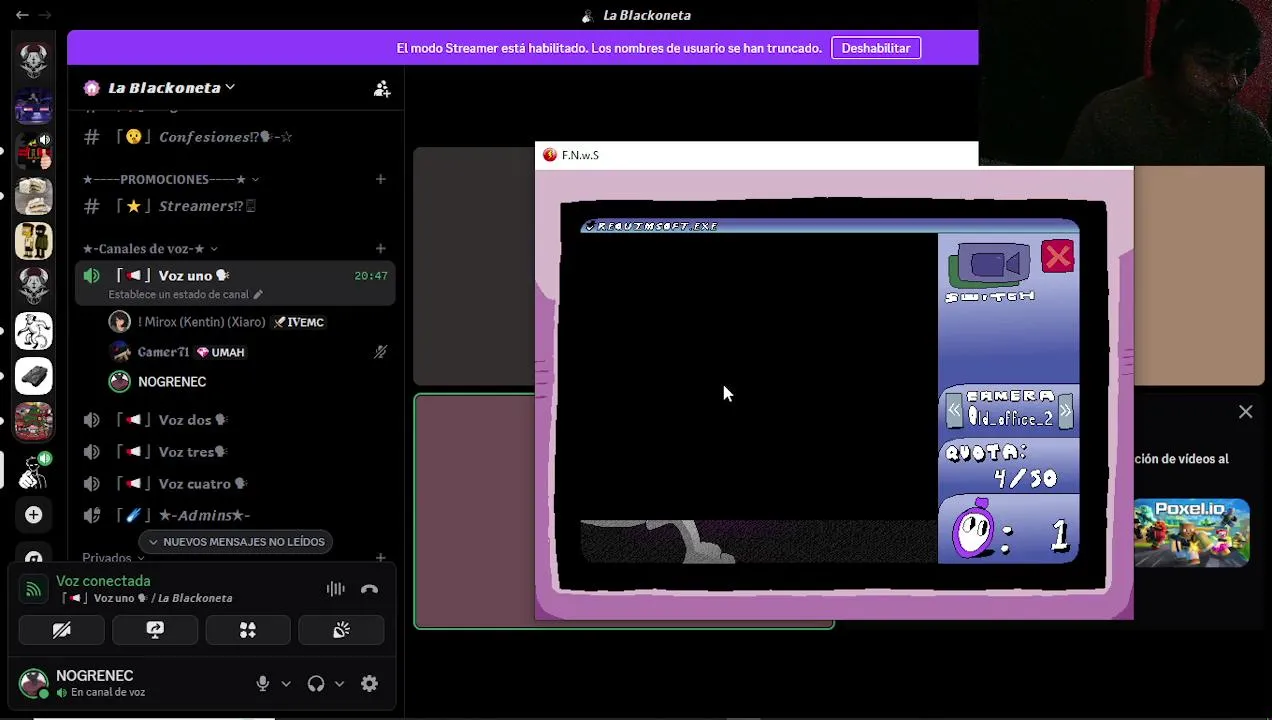Open the Streamers text channel

[x=235, y=206]
